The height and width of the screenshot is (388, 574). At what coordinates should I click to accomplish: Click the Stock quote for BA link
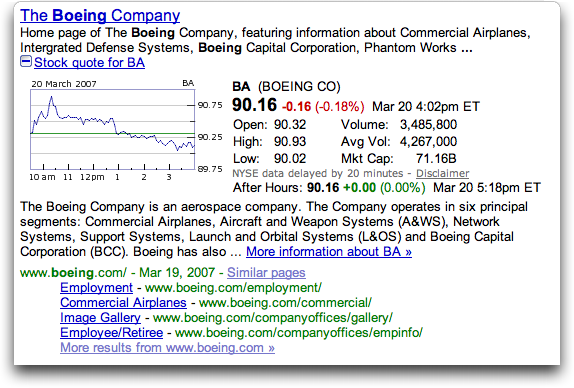[x=90, y=63]
